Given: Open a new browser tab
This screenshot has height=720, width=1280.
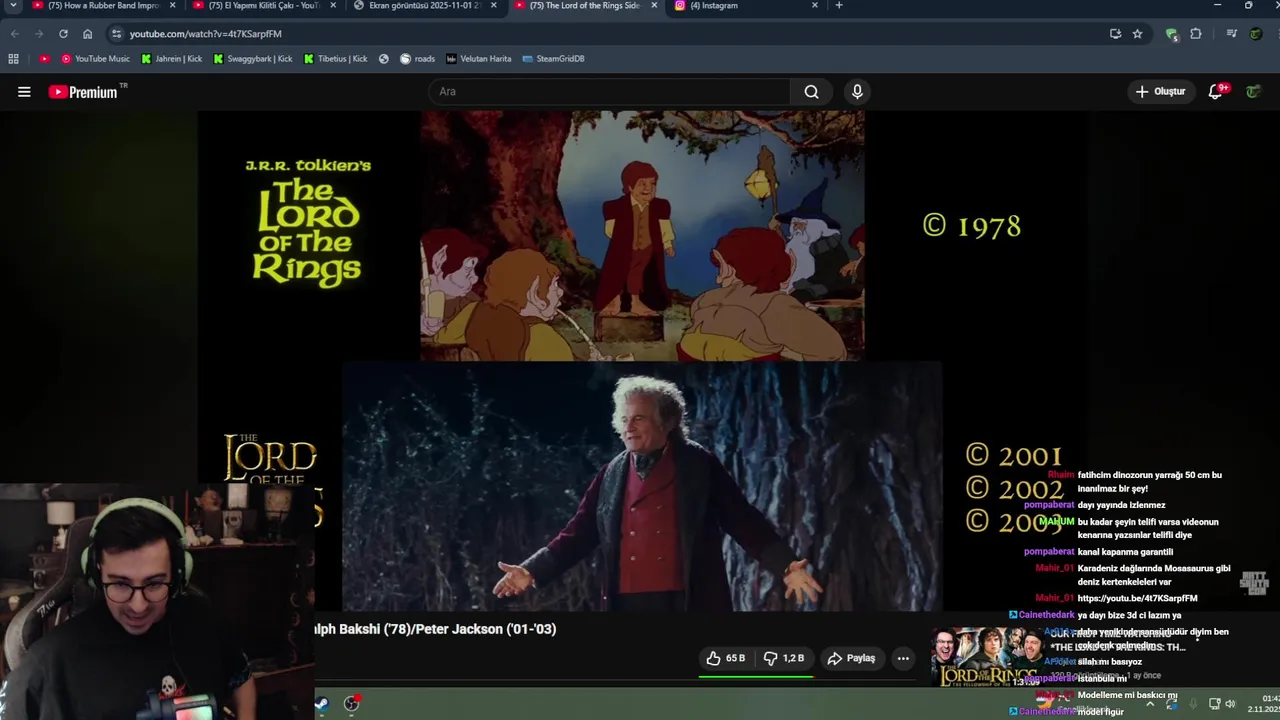Looking at the screenshot, I should (839, 6).
